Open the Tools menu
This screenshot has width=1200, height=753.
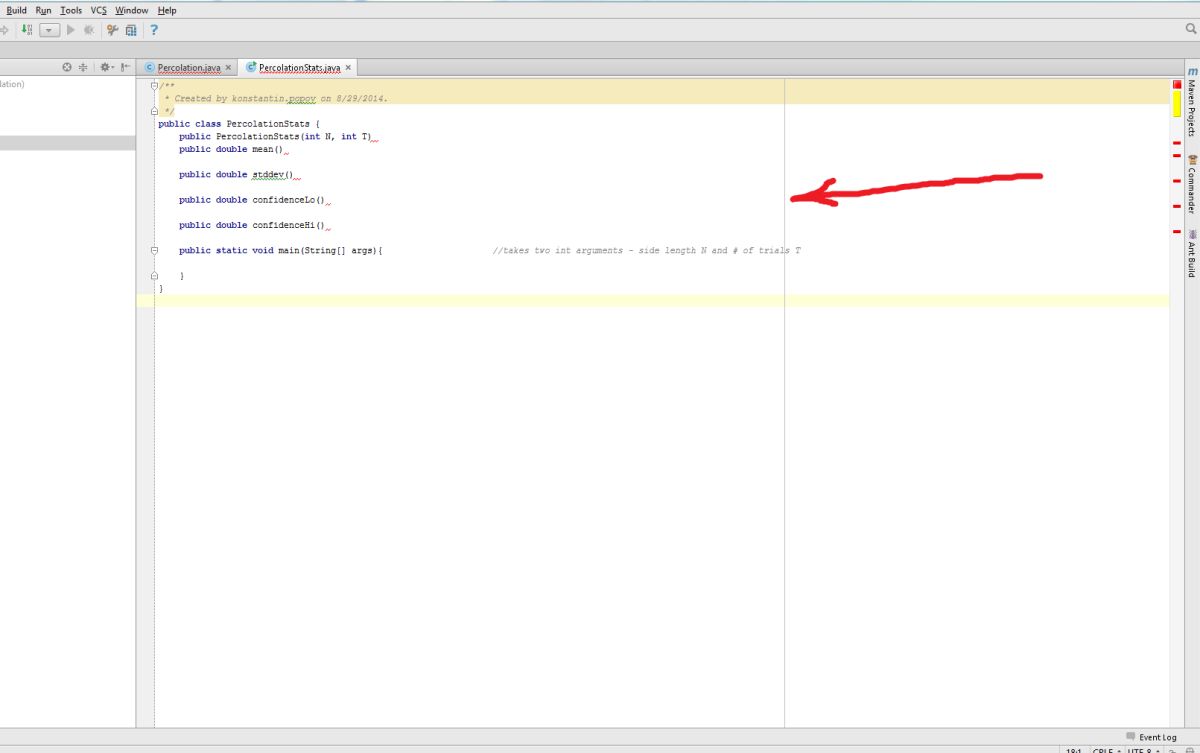point(71,10)
